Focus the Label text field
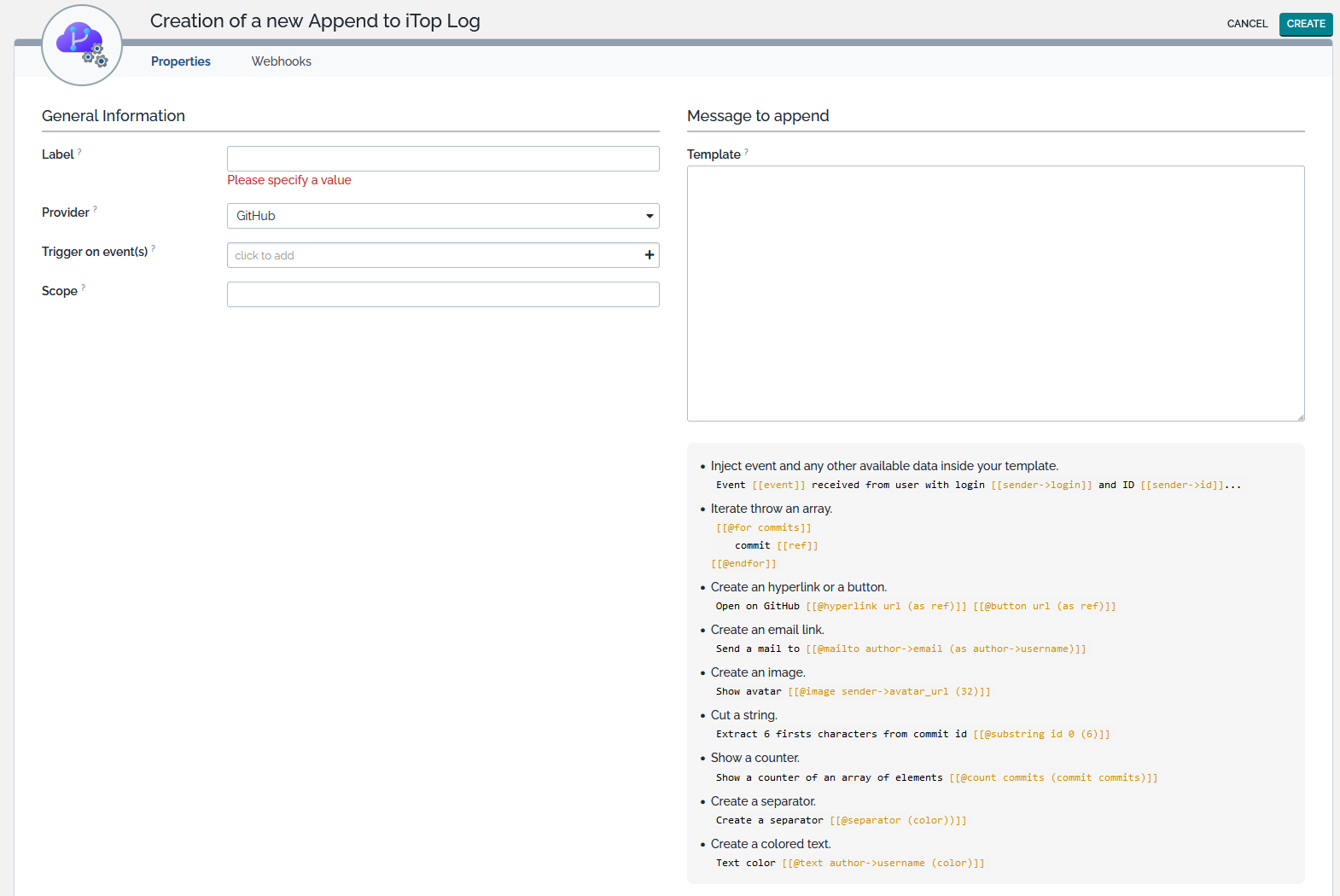Image resolution: width=1340 pixels, height=896 pixels. [x=443, y=159]
